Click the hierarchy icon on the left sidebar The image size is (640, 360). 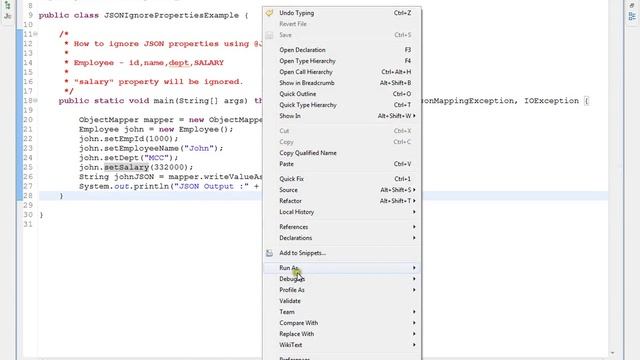pos(7,6)
